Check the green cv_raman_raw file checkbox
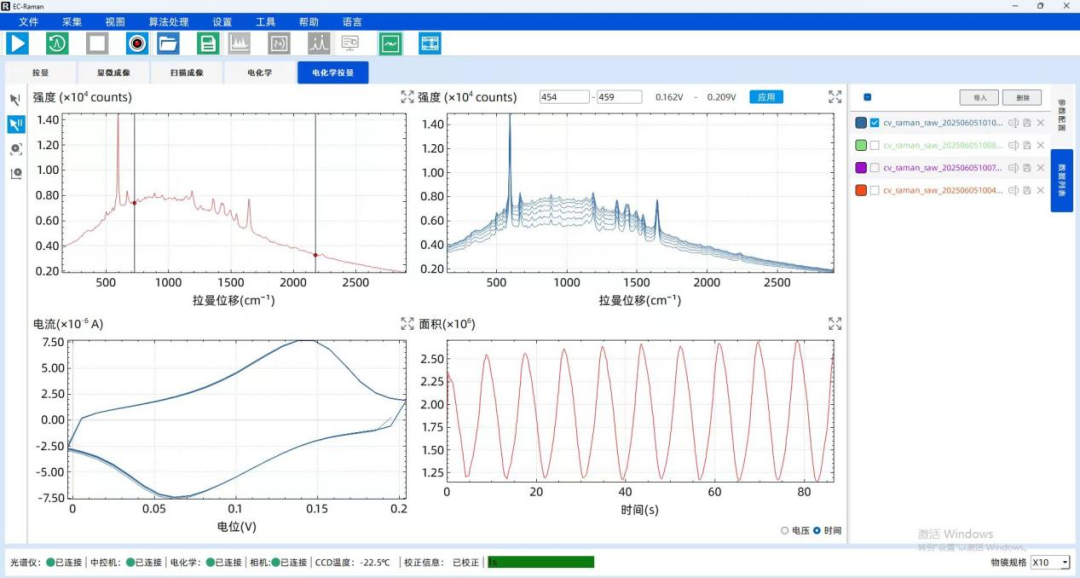Screen dimensions: 1080x578 coord(875,145)
